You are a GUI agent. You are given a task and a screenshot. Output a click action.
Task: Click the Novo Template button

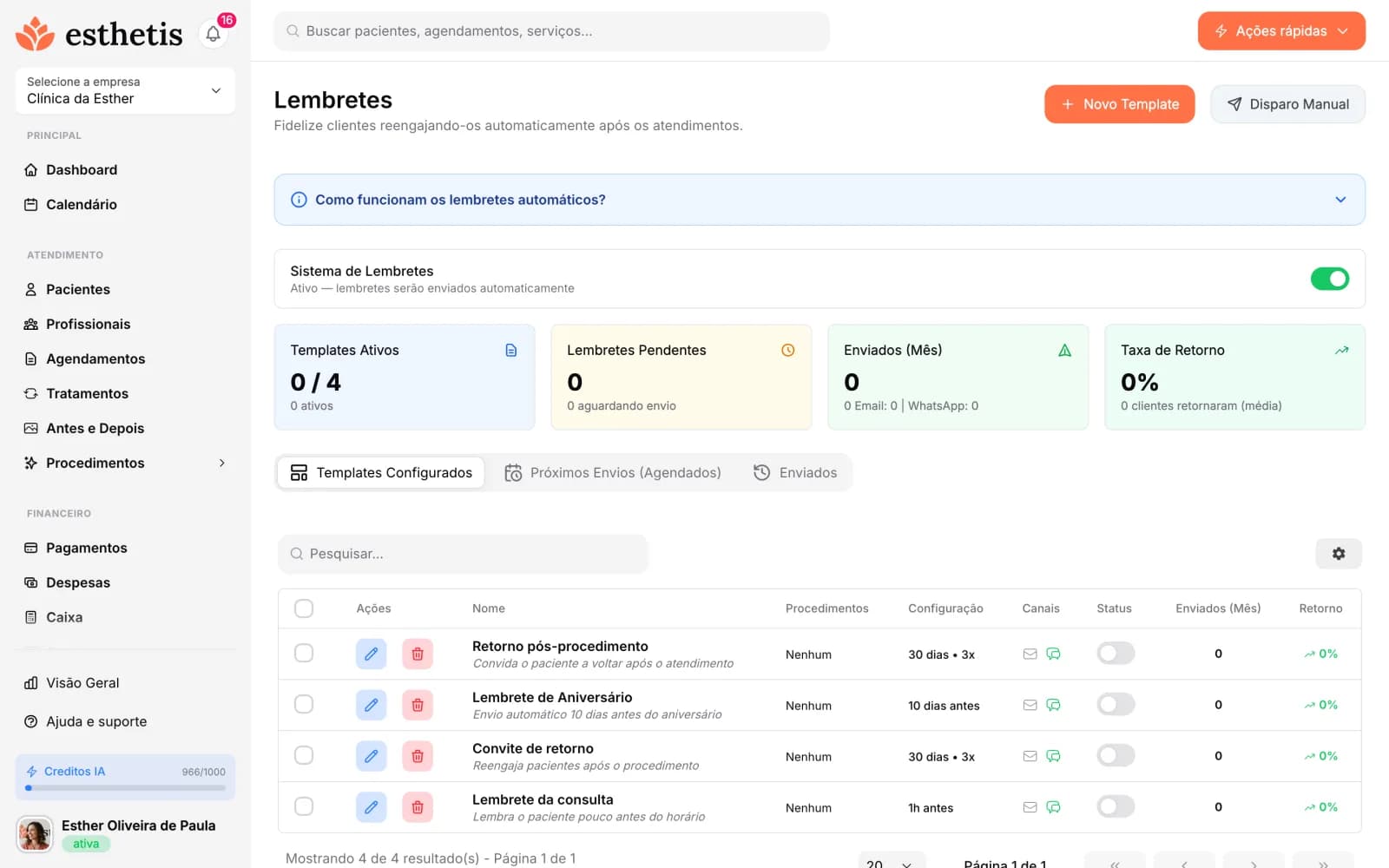[1120, 104]
